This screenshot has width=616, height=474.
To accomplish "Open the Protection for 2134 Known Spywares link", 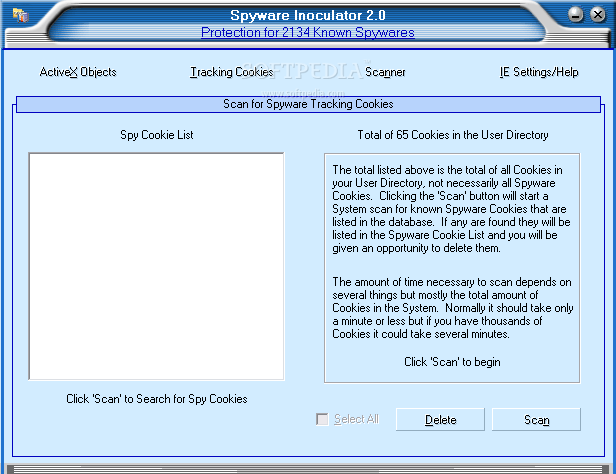I will click(x=308, y=32).
